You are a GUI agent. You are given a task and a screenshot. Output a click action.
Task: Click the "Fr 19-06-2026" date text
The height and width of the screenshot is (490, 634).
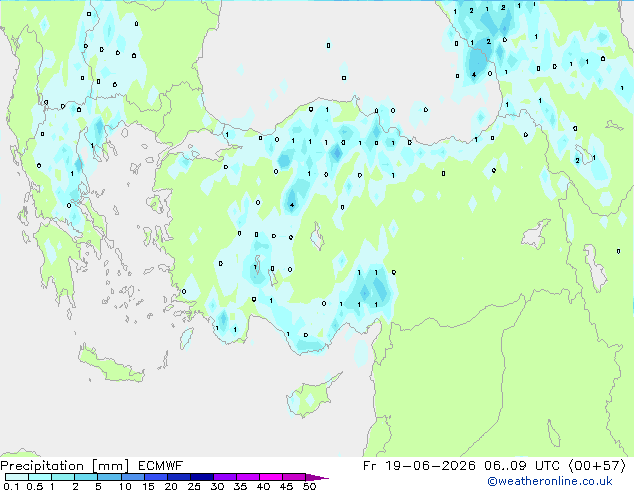[419, 466]
